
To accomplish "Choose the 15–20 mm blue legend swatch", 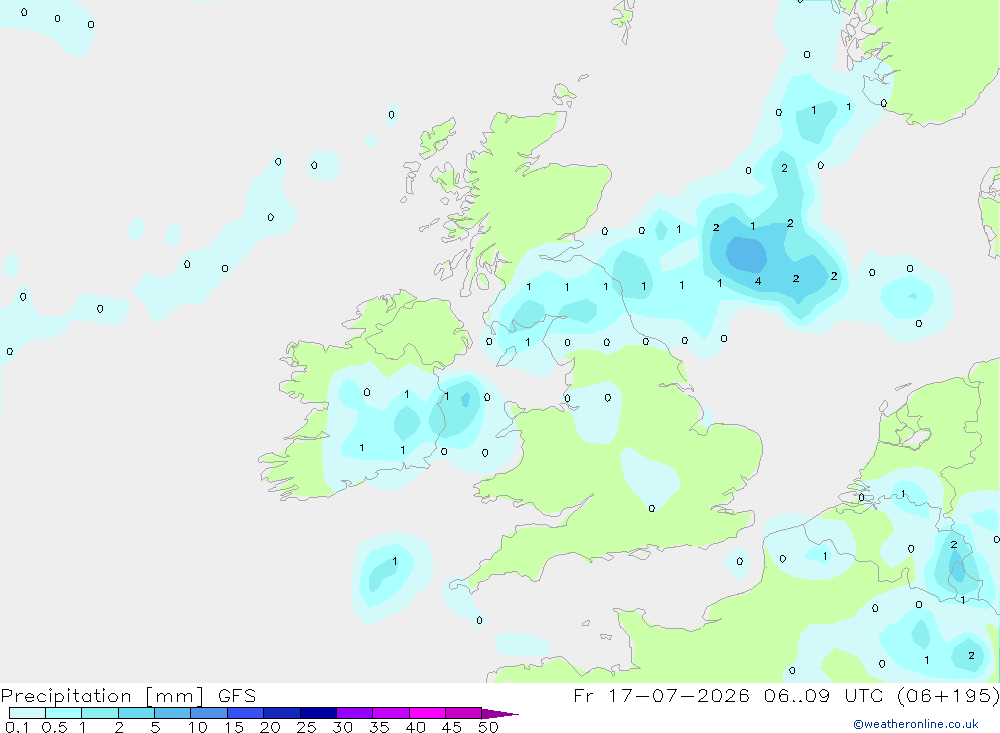I will tap(246, 713).
